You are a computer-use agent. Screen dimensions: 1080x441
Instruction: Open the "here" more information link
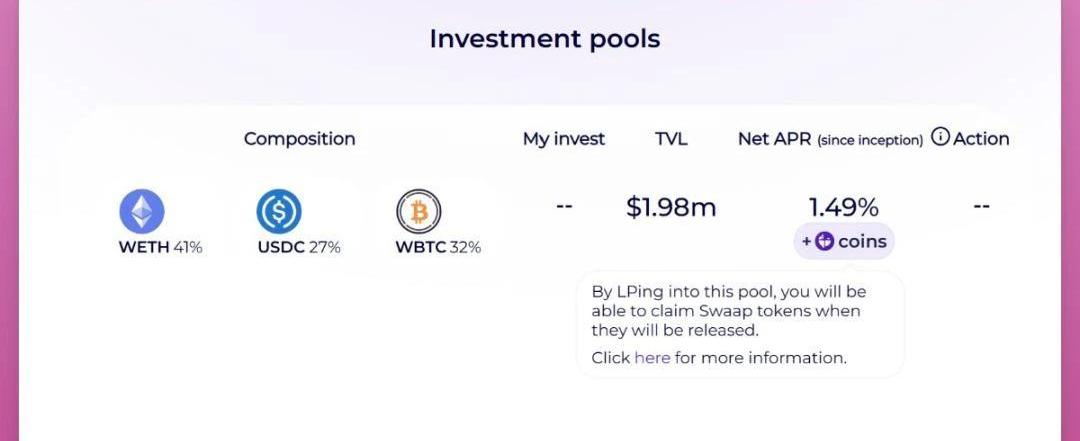(x=652, y=357)
